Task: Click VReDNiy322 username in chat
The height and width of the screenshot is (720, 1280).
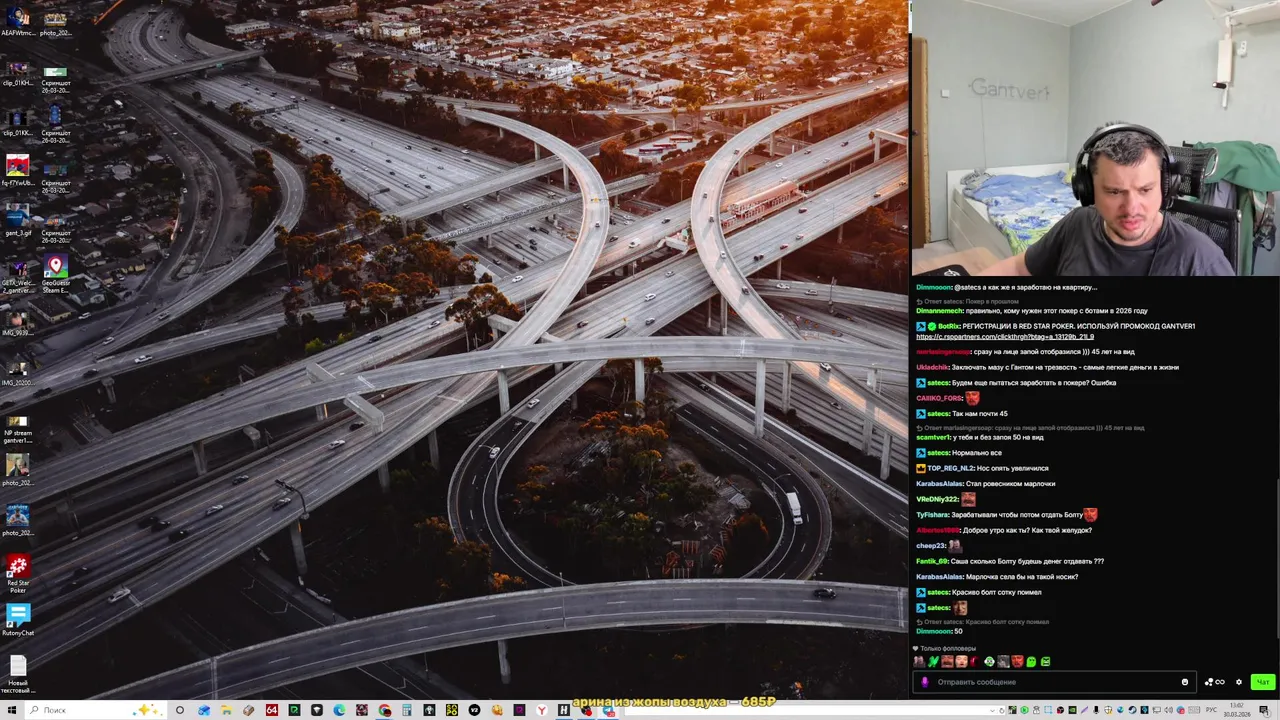Action: tap(937, 499)
